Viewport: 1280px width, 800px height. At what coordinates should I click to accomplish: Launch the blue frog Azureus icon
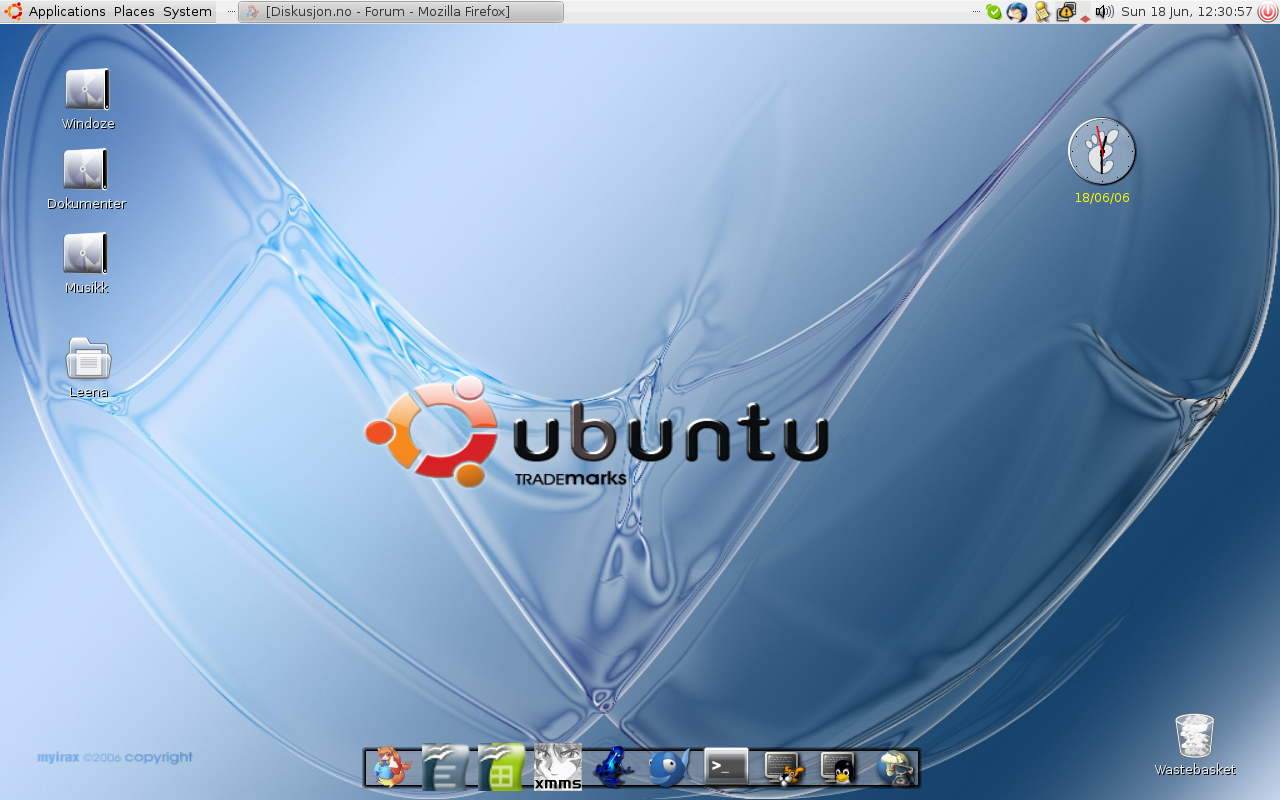click(613, 767)
